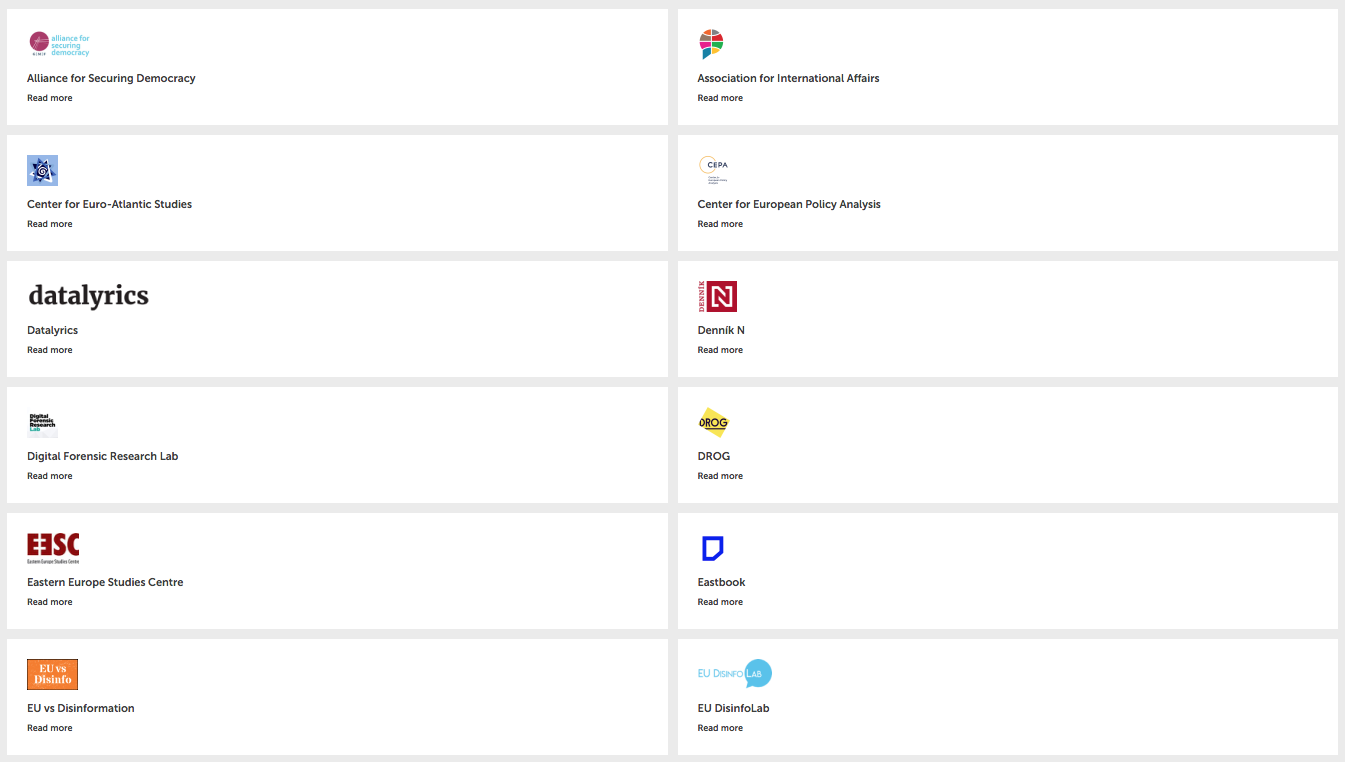Click the blue Eastbook logo
This screenshot has height=762, width=1345.
click(x=712, y=548)
